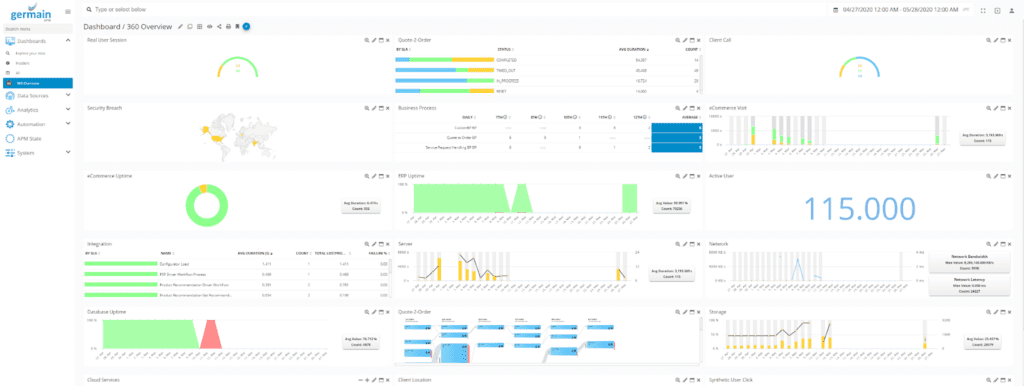This screenshot has height=386, width=1024.
Task: Open the APM State menu item
Action: (38, 138)
